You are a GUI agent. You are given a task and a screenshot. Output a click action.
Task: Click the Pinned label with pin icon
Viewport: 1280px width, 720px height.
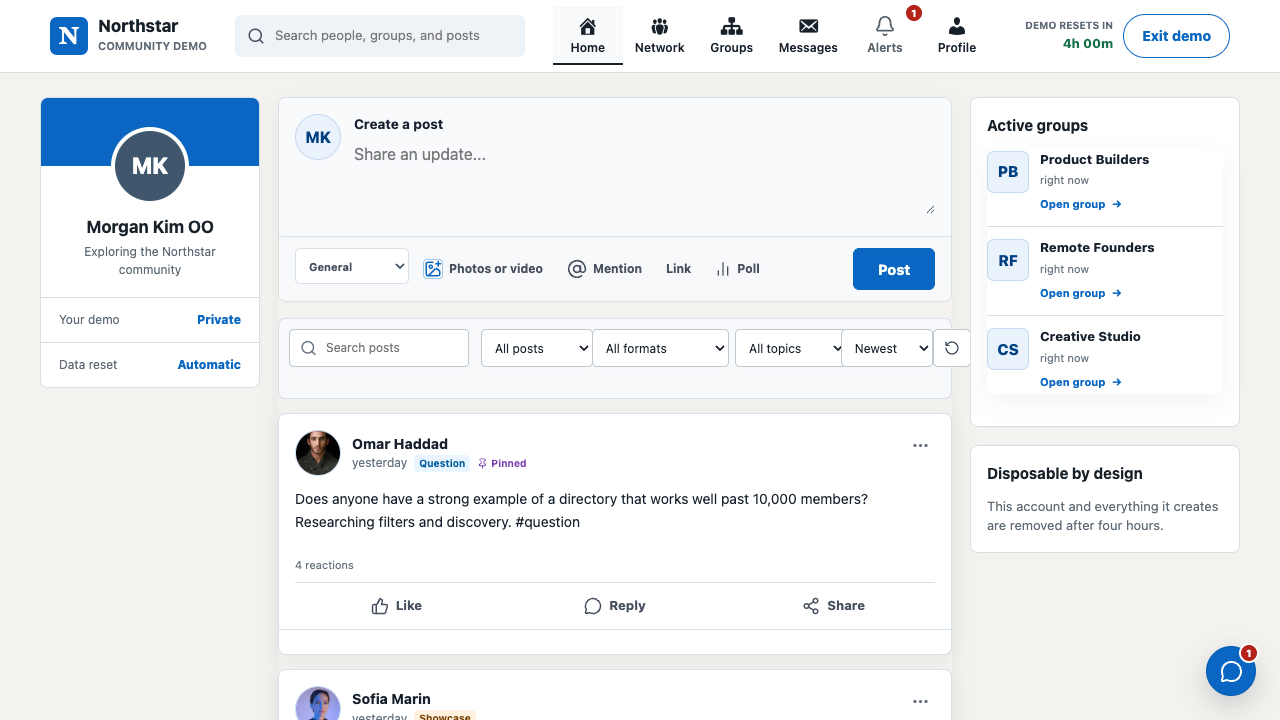pos(502,463)
